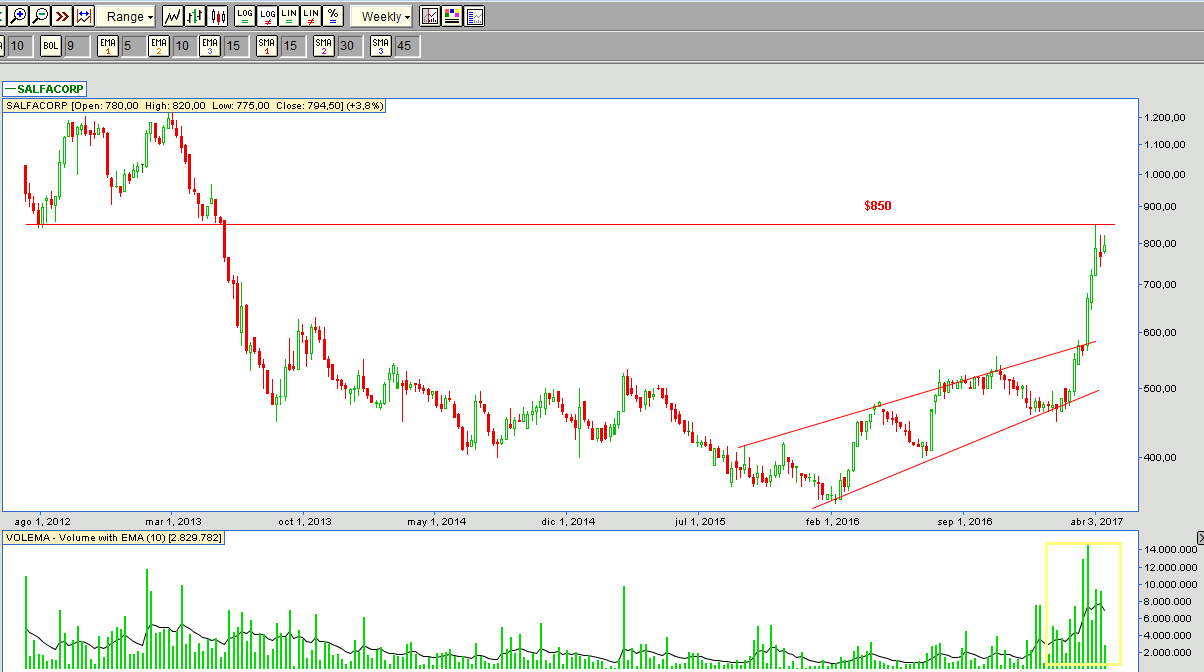Click the zoom out magnifier icon
The width and height of the screenshot is (1204, 672).
tap(40, 16)
